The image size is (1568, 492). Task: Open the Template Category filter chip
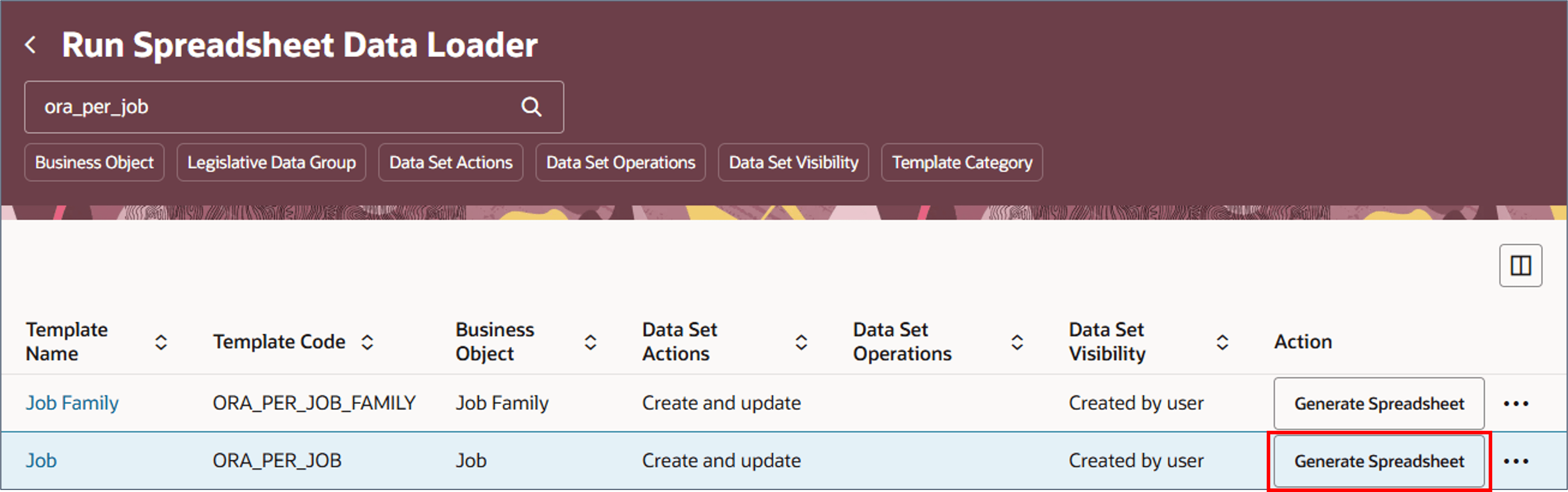pyautogui.click(x=962, y=163)
